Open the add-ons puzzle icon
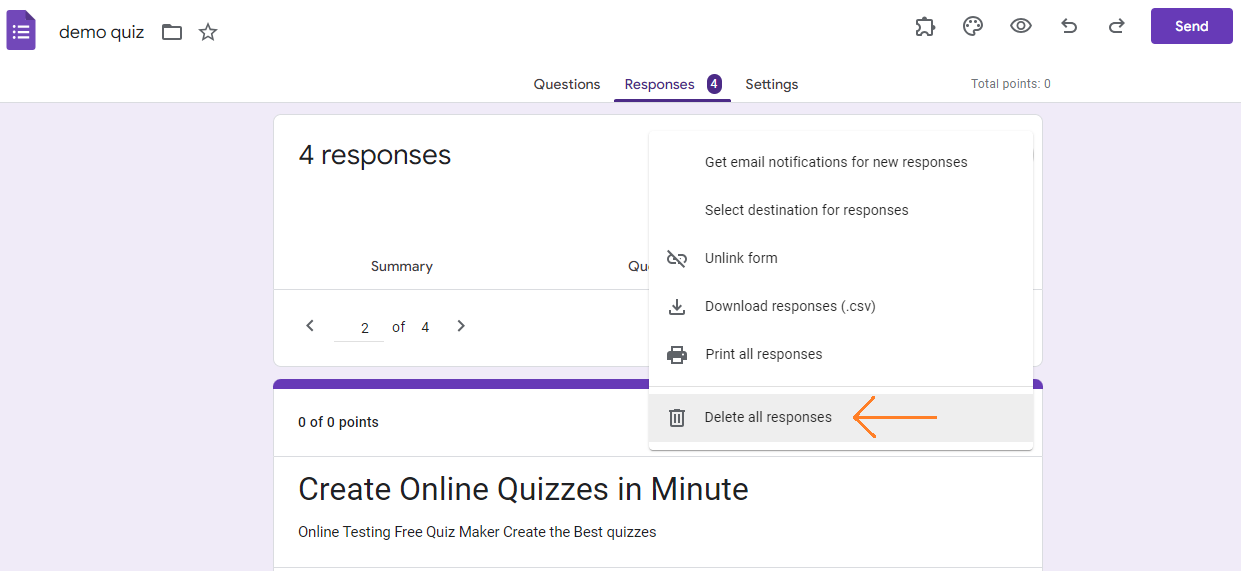Screen dimensions: 1241x571 click(925, 27)
